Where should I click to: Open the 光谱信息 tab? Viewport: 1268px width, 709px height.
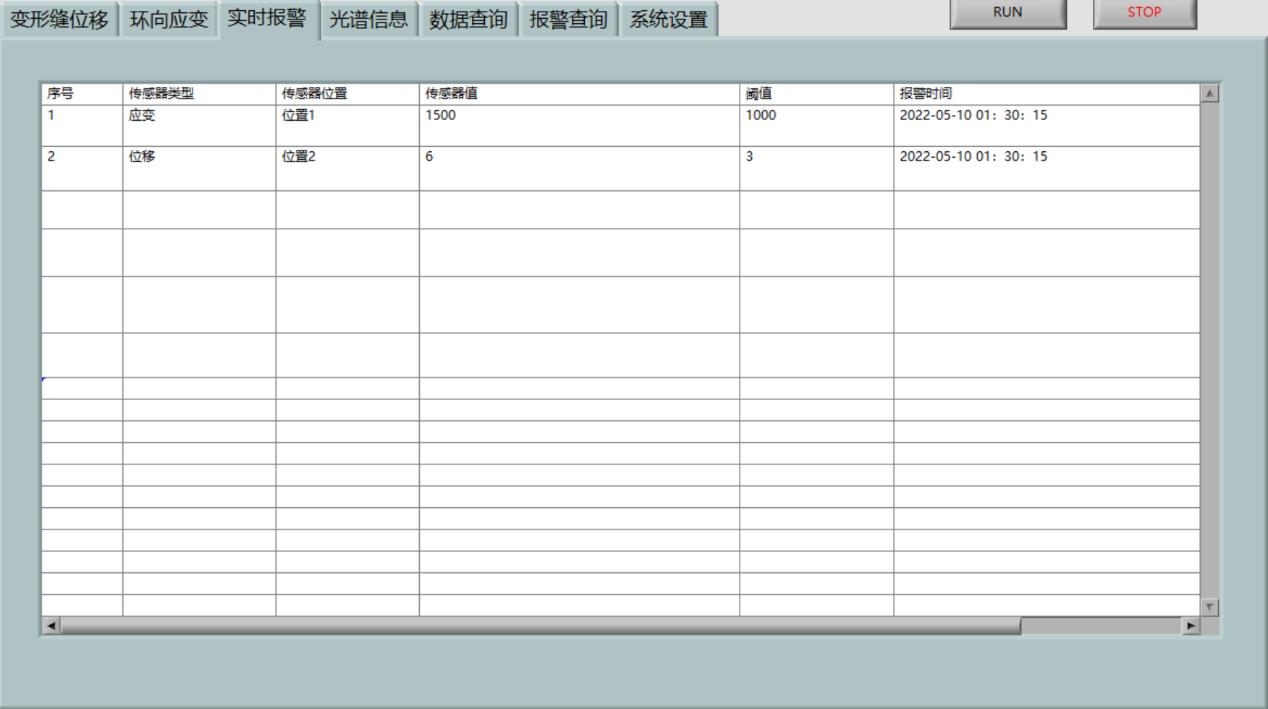369,20
